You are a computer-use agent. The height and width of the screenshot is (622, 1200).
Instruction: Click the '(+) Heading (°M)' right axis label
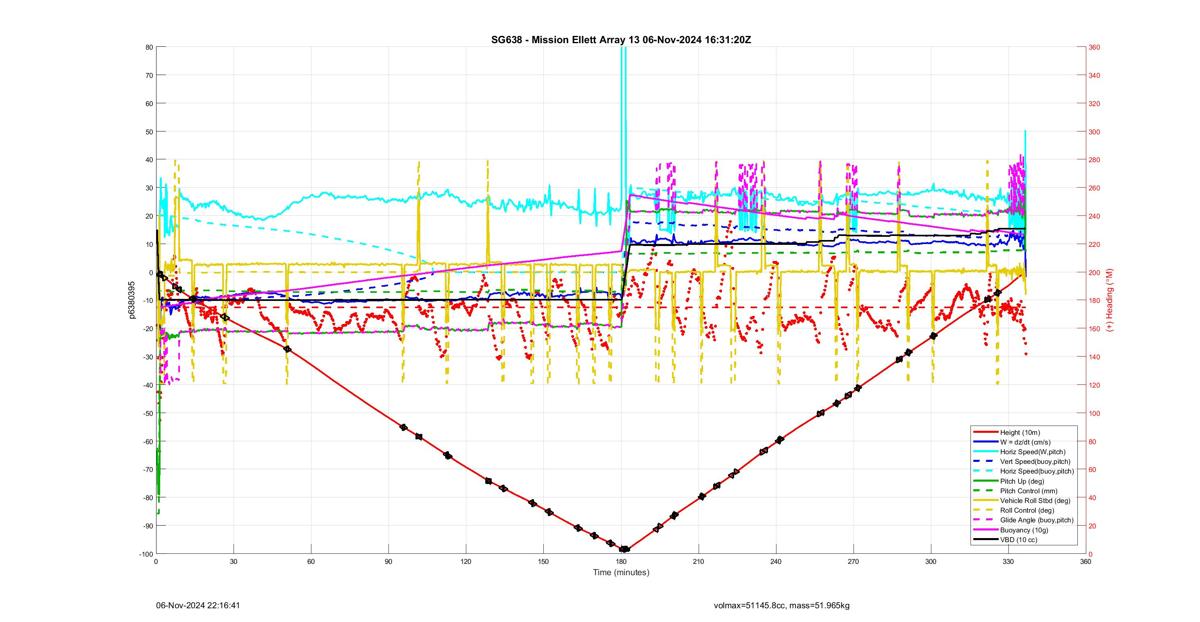(x=1109, y=300)
